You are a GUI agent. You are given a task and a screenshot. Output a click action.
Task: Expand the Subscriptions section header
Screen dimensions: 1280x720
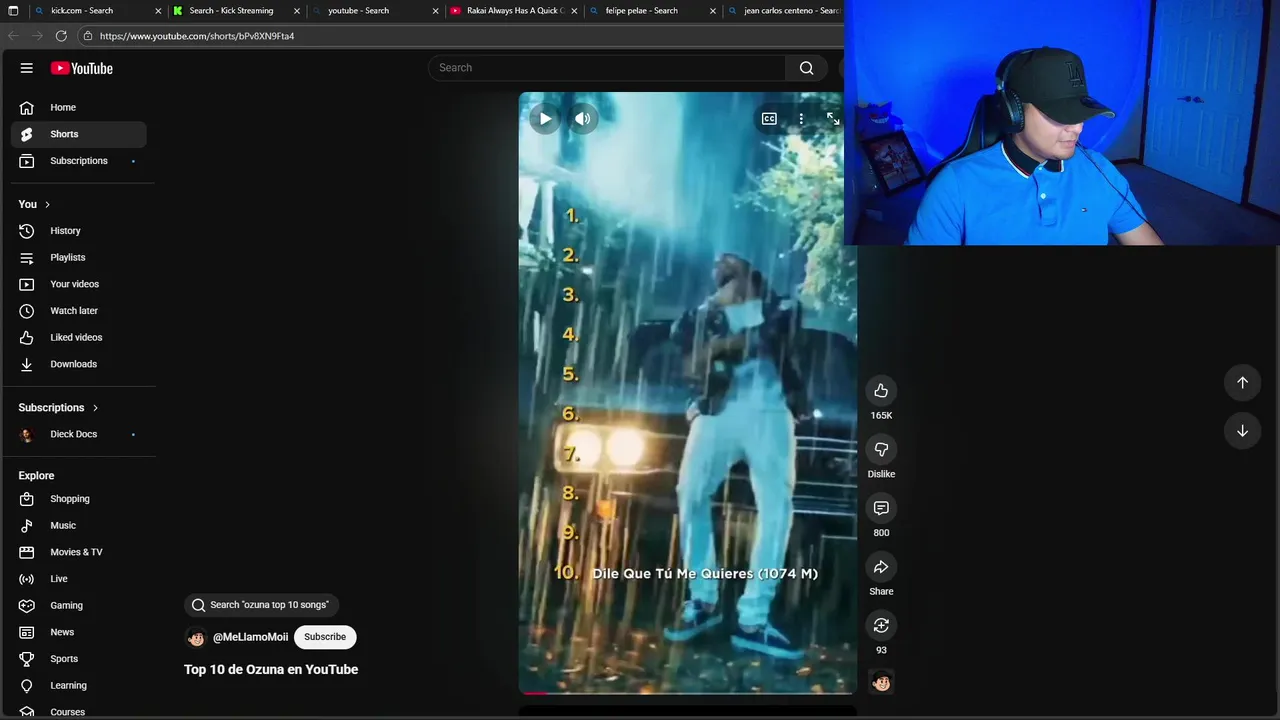pos(58,408)
